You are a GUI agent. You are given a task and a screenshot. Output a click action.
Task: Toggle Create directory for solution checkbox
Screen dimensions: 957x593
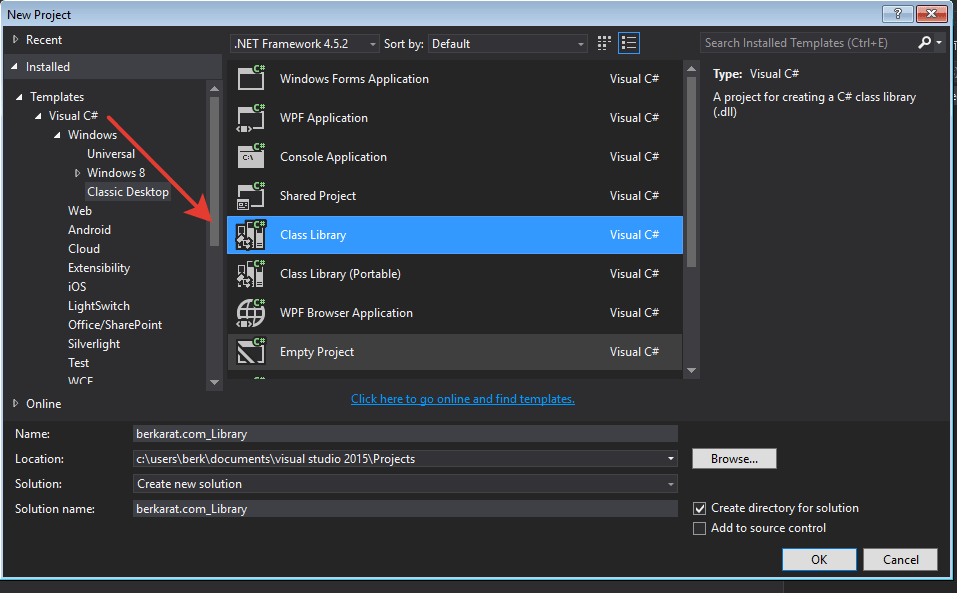[x=699, y=508]
